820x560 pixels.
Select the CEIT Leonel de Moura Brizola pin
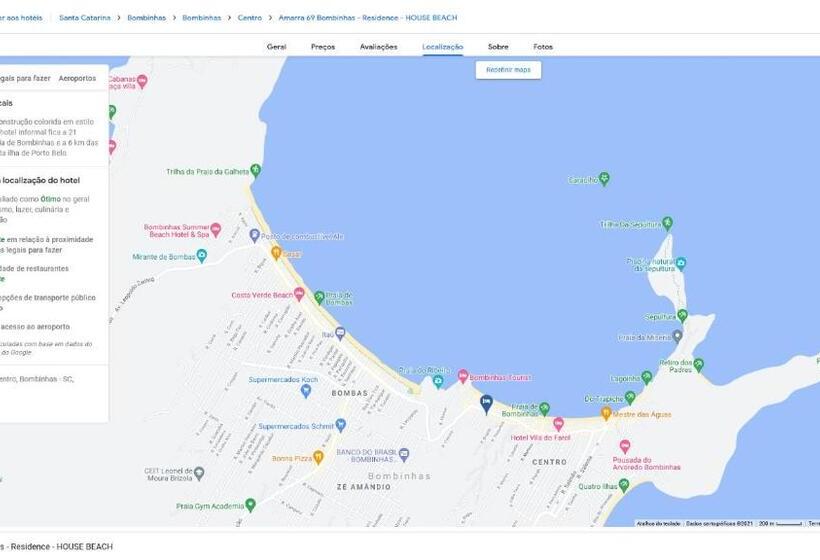click(199, 474)
